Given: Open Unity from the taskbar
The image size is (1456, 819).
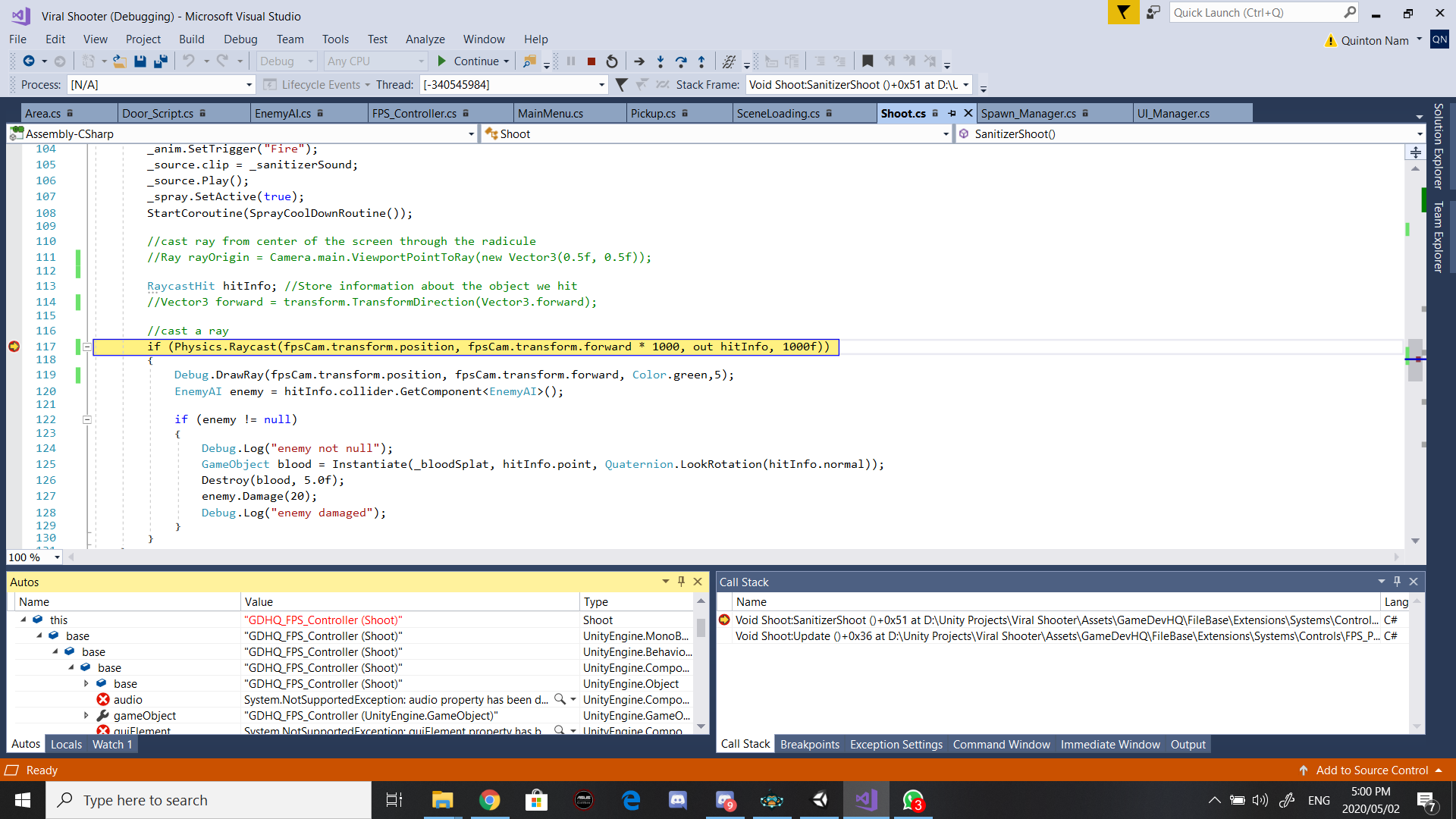Looking at the screenshot, I should tap(820, 800).
